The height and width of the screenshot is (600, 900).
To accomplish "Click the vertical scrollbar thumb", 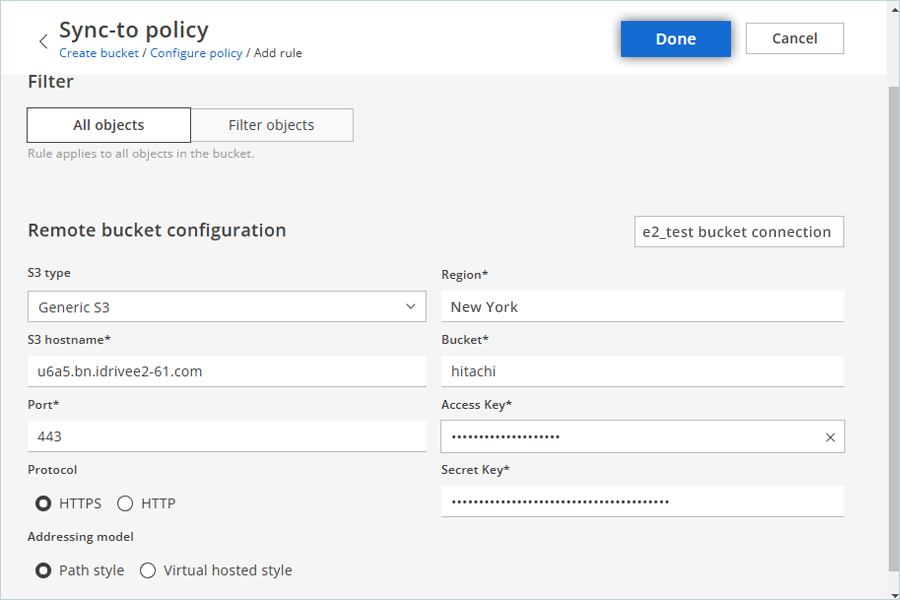I will [894, 328].
